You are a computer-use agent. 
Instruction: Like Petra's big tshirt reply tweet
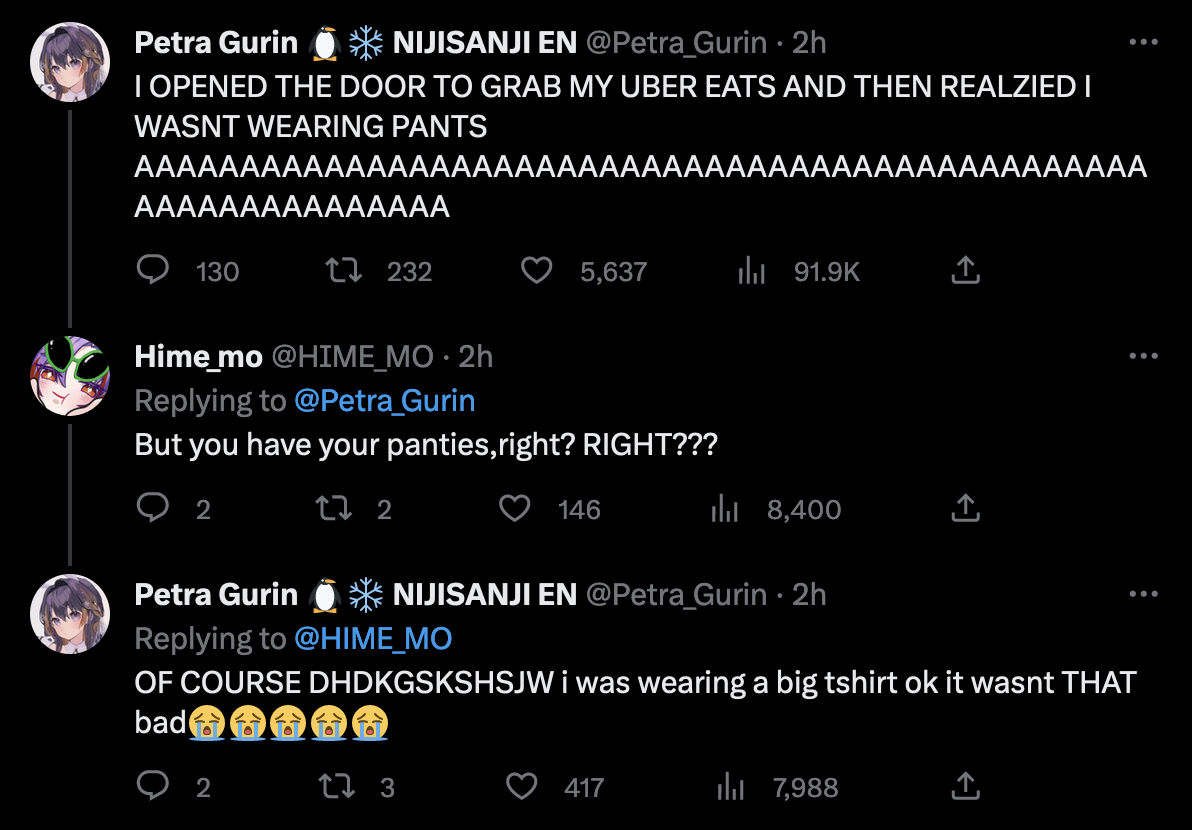[521, 787]
